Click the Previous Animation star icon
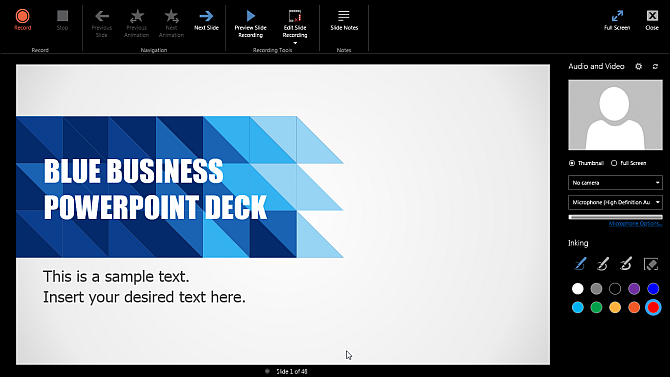Image resolution: width=670 pixels, height=377 pixels. 137,16
